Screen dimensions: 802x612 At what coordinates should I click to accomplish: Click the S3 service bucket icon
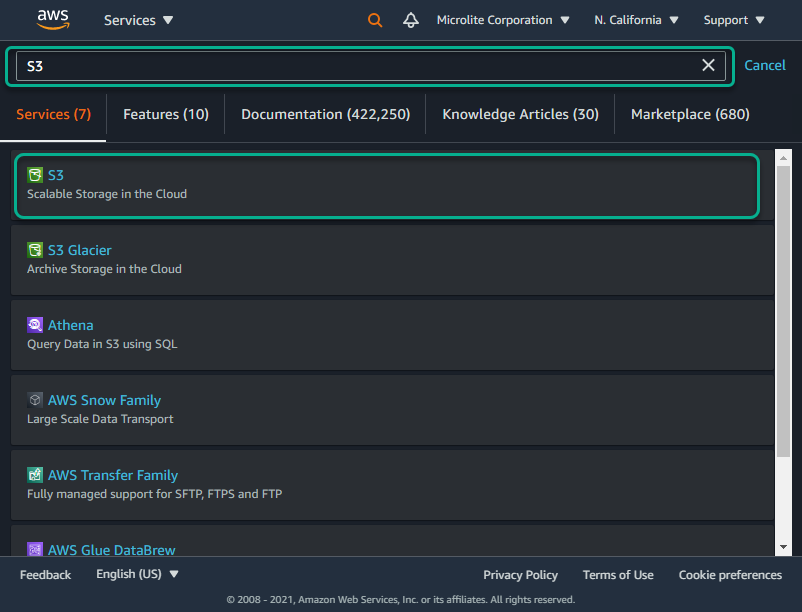point(35,175)
